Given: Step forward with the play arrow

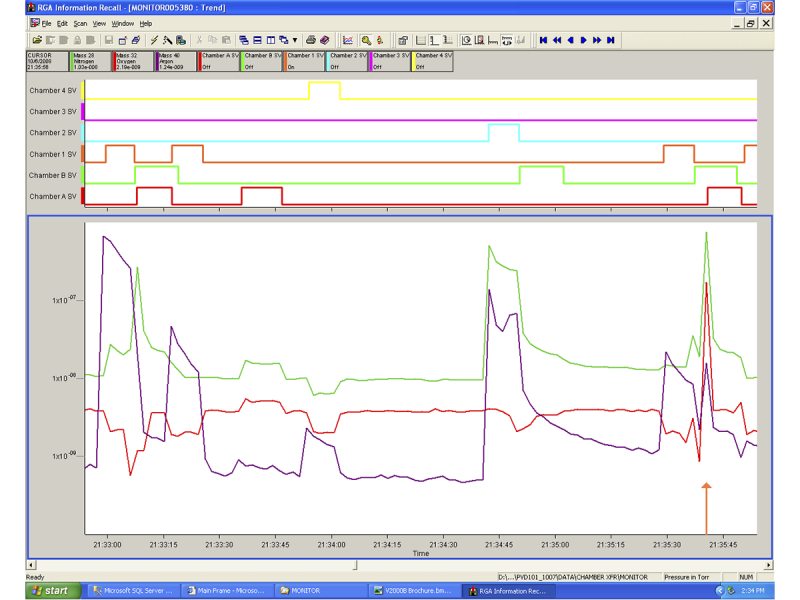Looking at the screenshot, I should click(583, 40).
